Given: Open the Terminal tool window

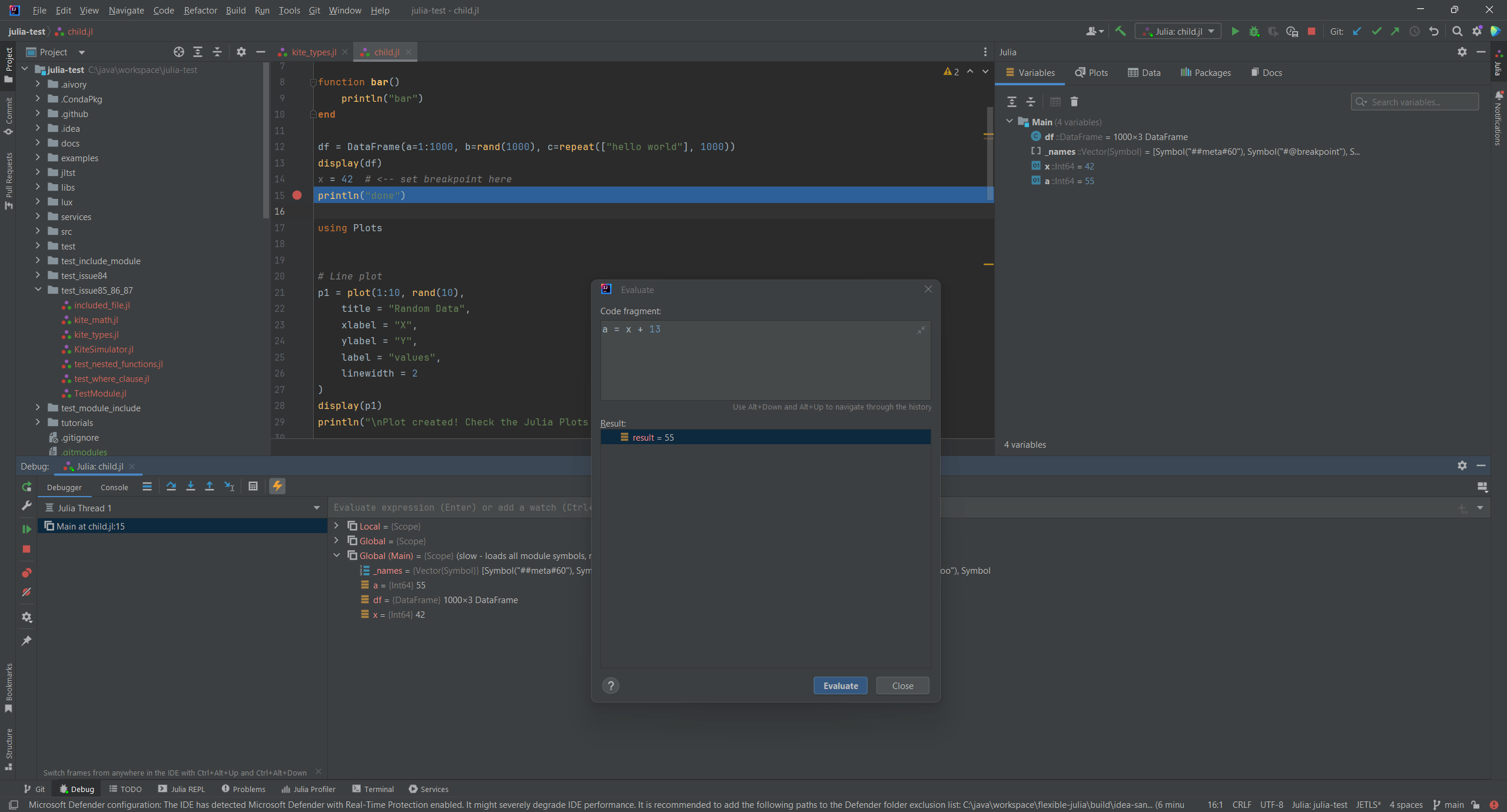Looking at the screenshot, I should (x=373, y=789).
